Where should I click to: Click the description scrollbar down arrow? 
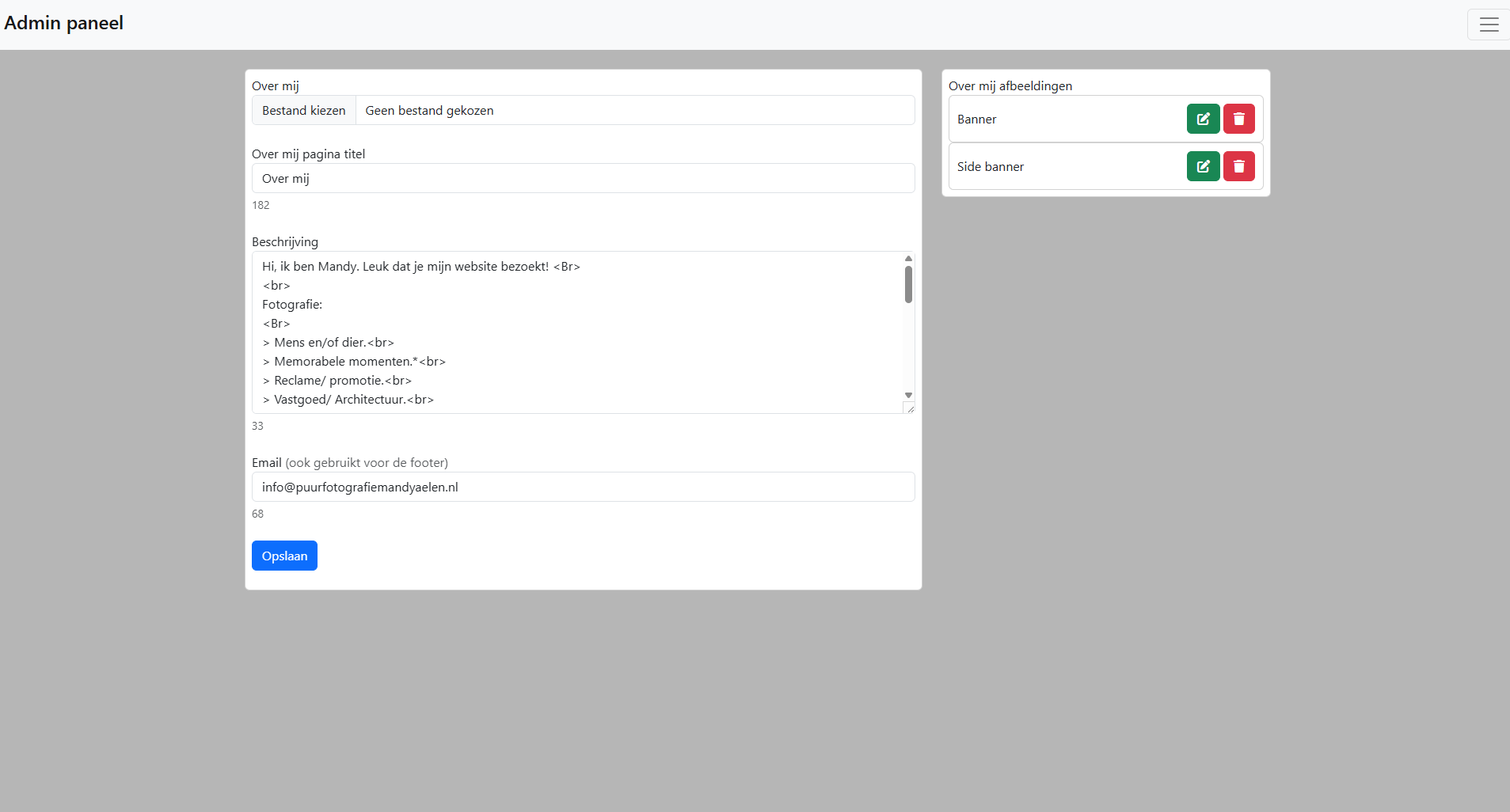click(x=908, y=395)
